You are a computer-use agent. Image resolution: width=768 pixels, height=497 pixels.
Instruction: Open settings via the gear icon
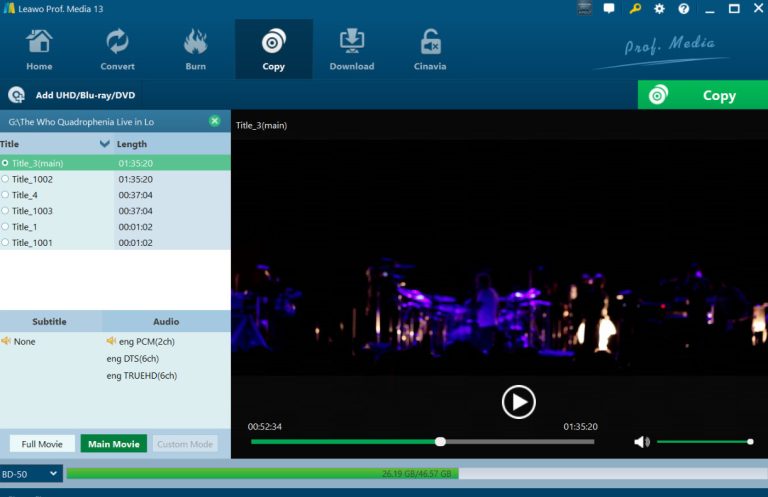(659, 9)
